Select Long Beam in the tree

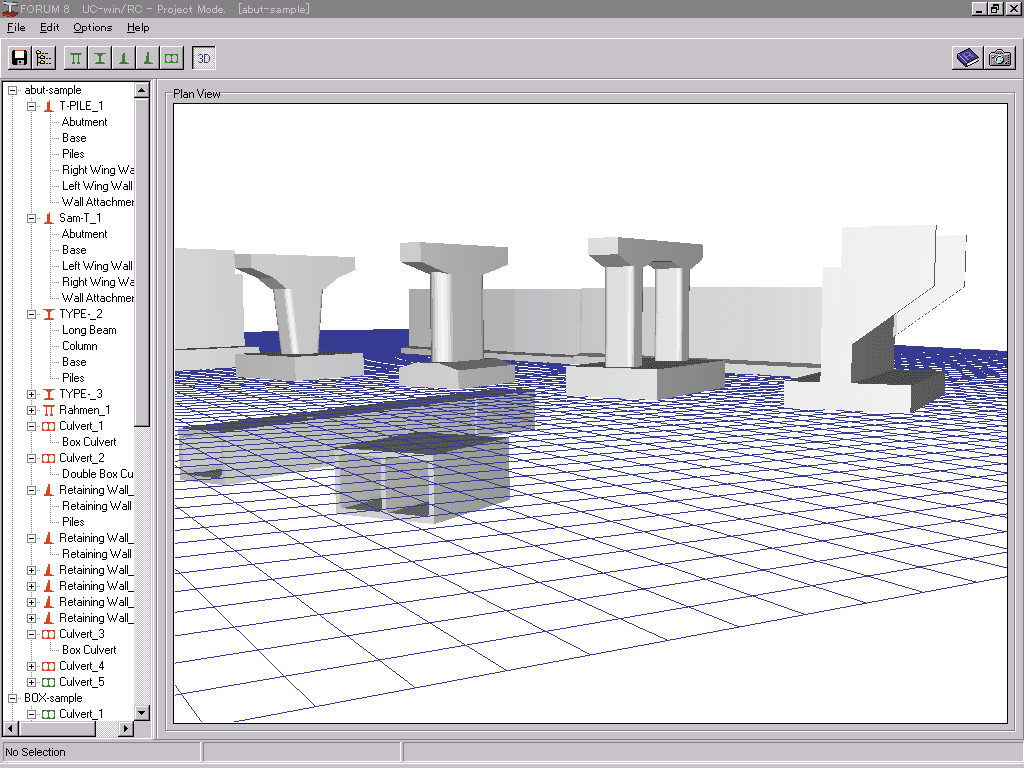pyautogui.click(x=89, y=330)
